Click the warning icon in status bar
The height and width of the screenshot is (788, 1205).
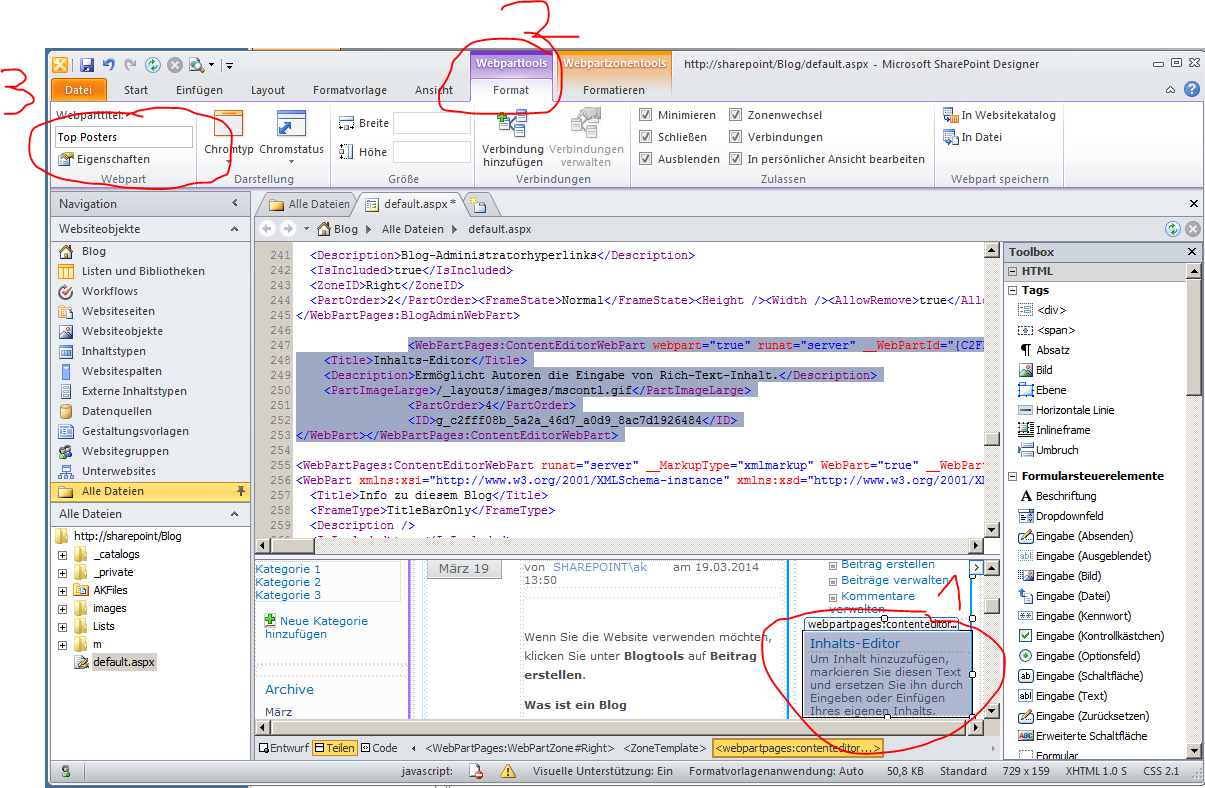508,771
